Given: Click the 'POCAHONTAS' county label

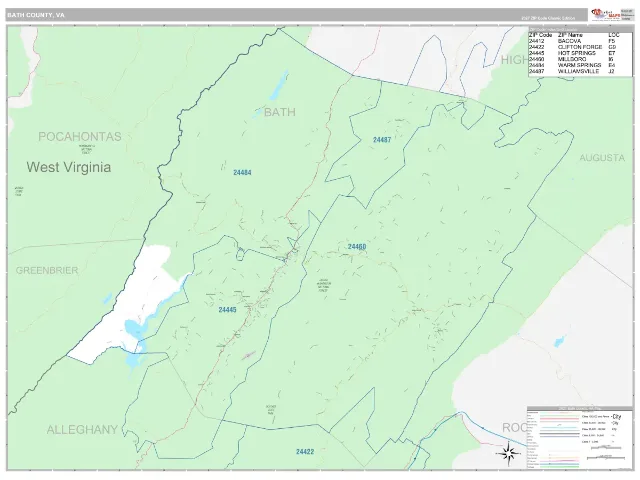Looking at the screenshot, I should tap(80, 136).
